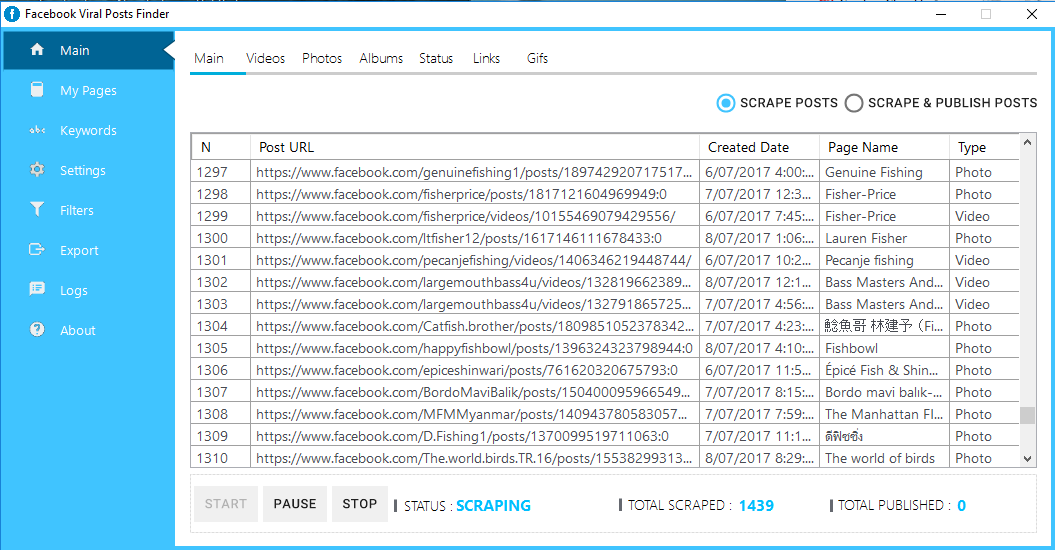Switch to the Videos tab
This screenshot has width=1055, height=550.
point(265,59)
